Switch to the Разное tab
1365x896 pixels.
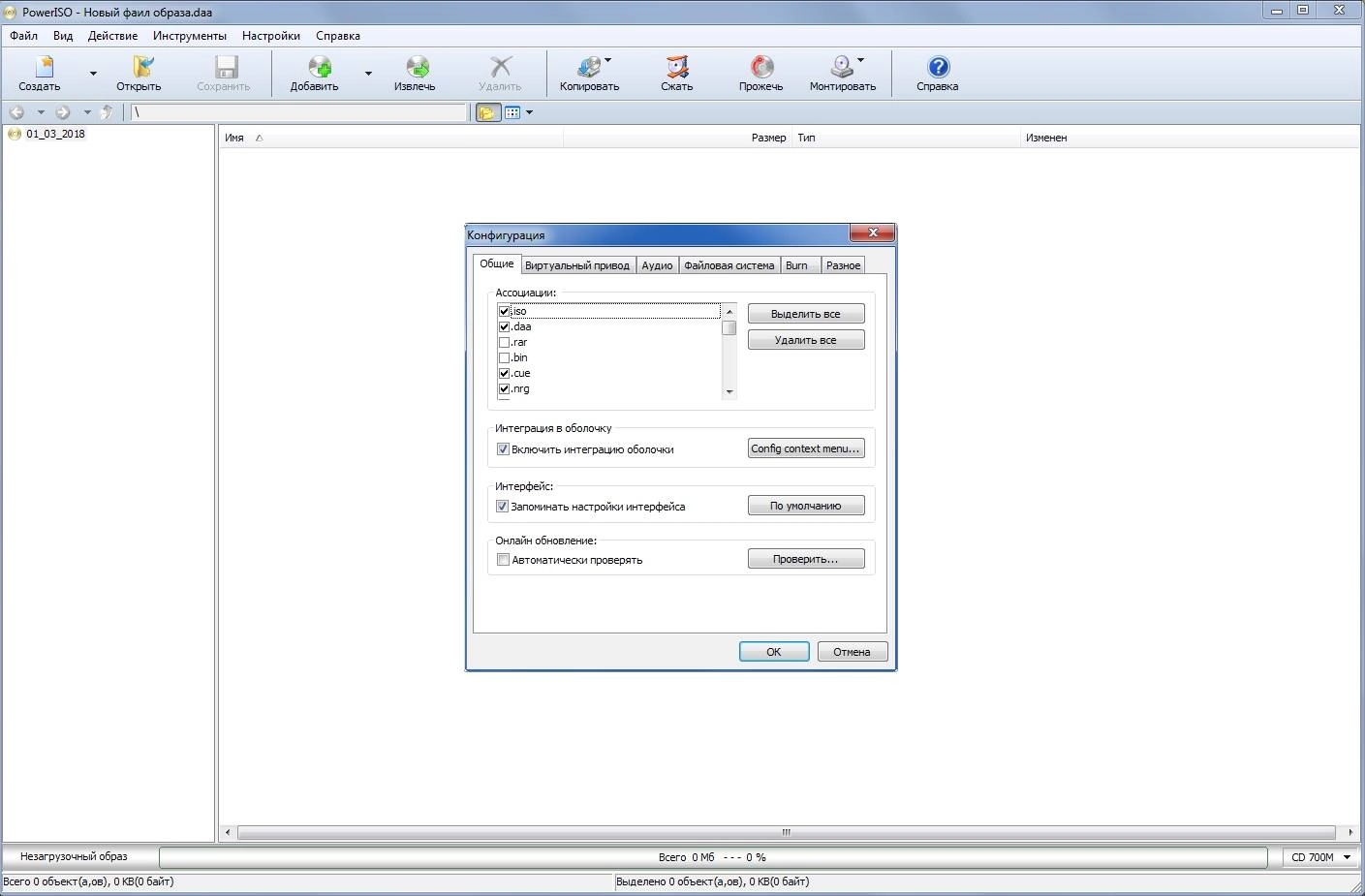[x=844, y=265]
